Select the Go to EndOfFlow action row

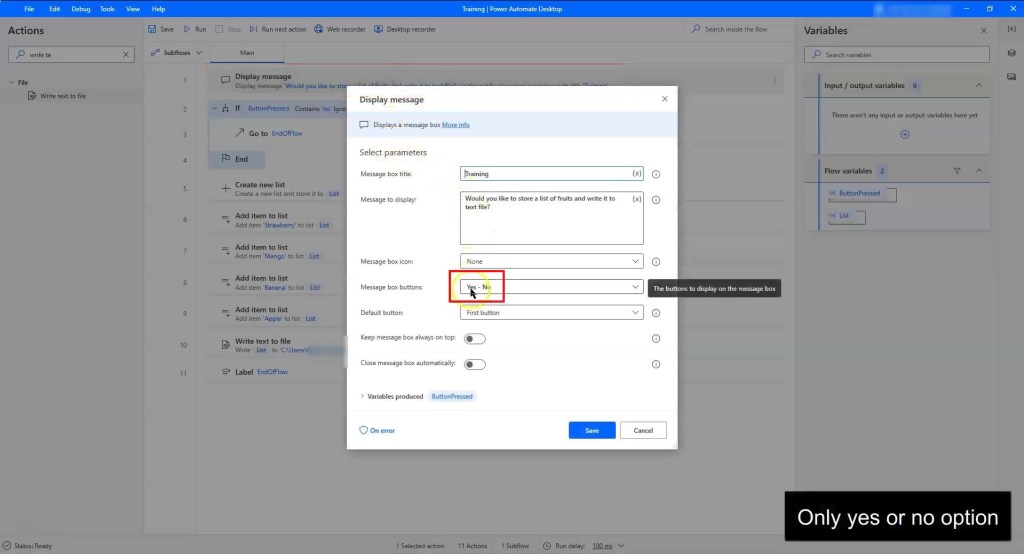[278, 133]
